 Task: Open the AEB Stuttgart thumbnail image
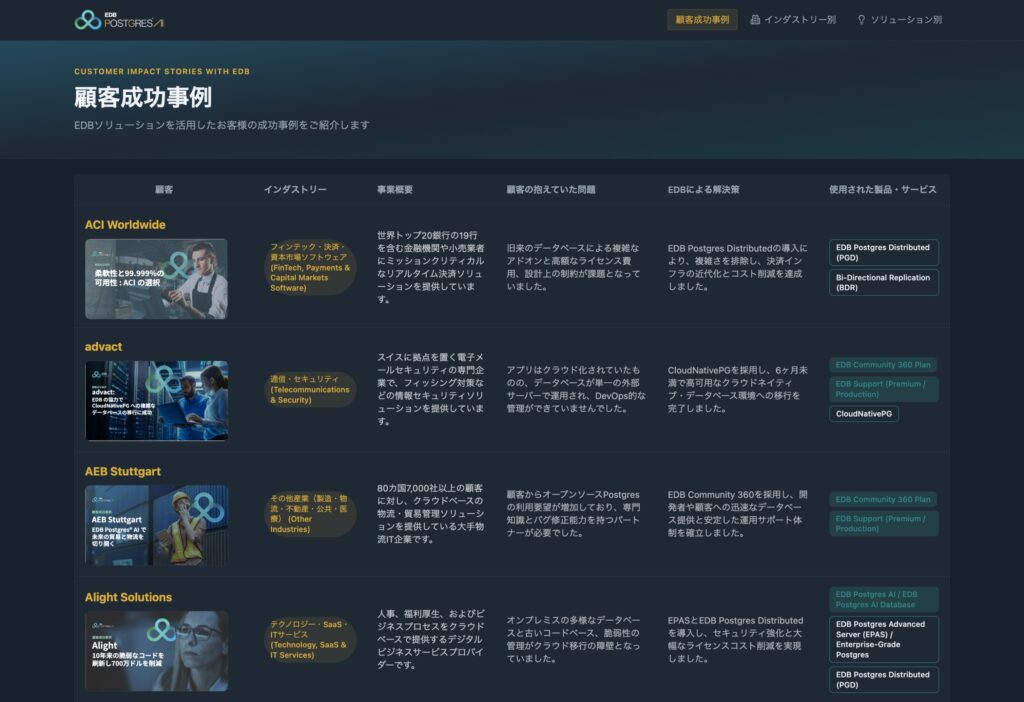point(156,525)
